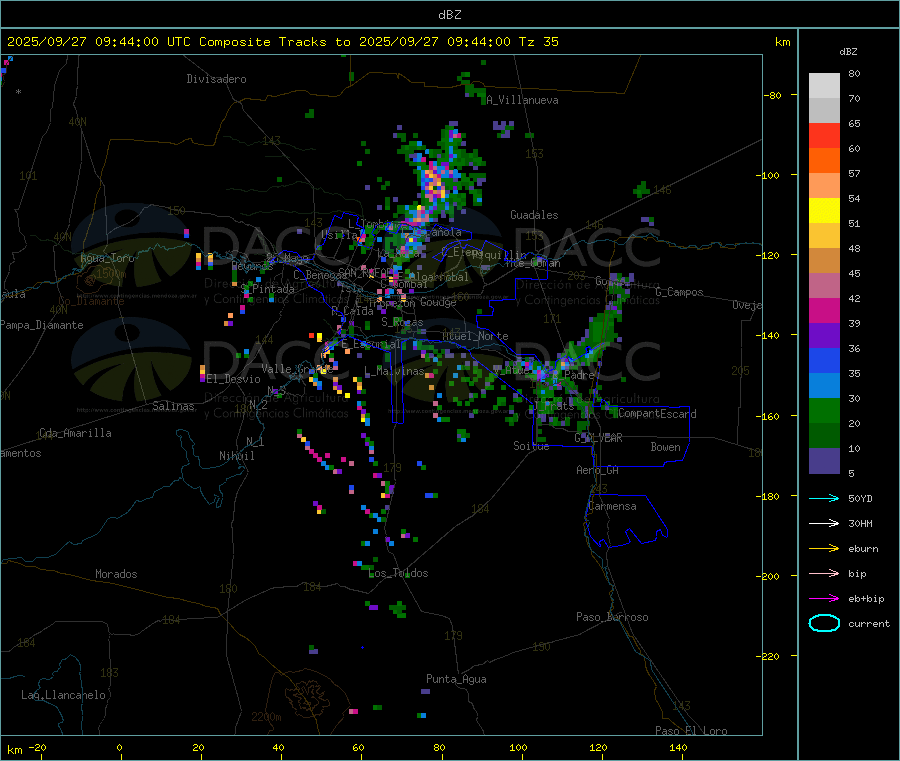The height and width of the screenshot is (761, 900).
Task: Click the Compant map label near Escard
Action: (639, 413)
